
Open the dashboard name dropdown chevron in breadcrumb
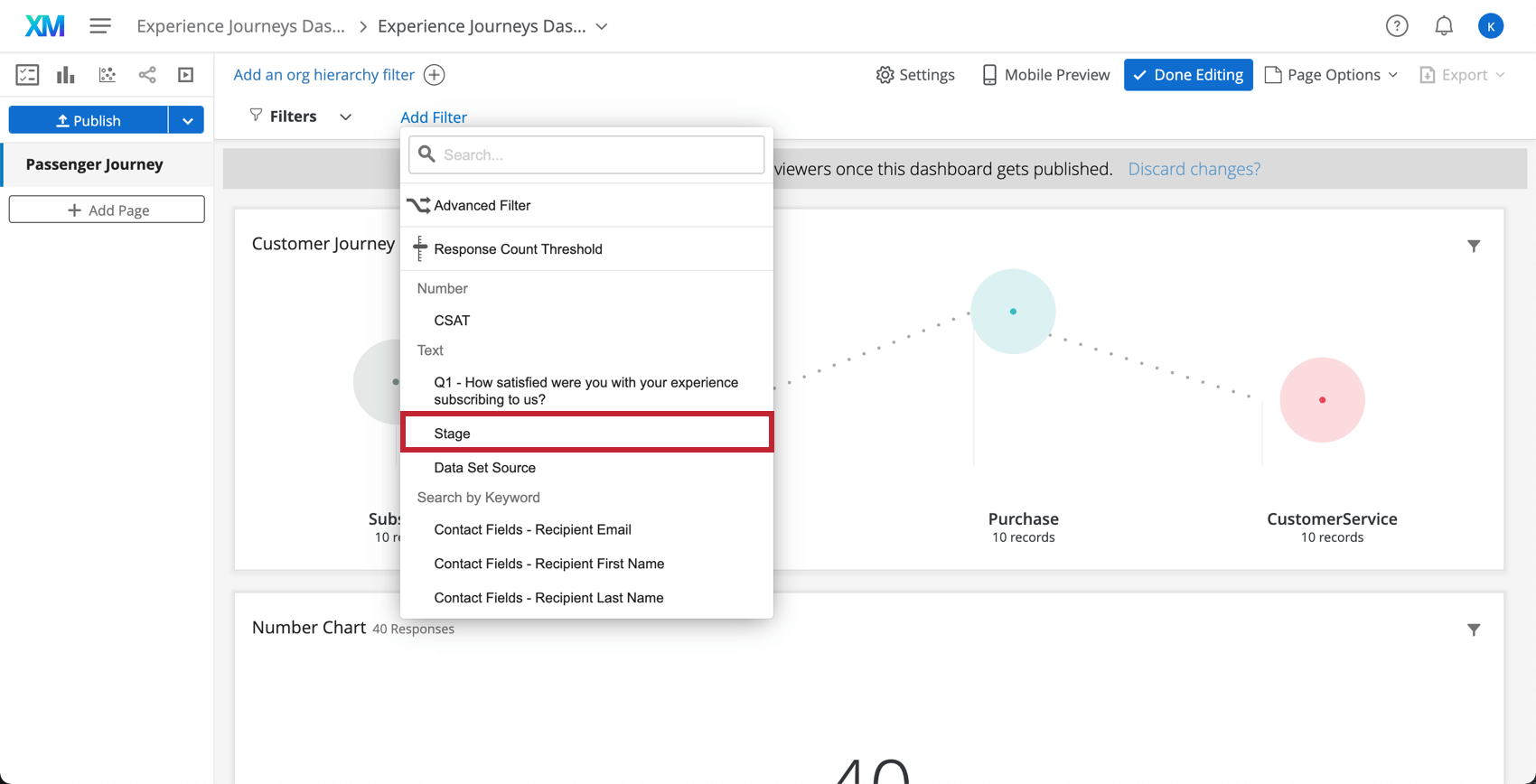click(602, 26)
